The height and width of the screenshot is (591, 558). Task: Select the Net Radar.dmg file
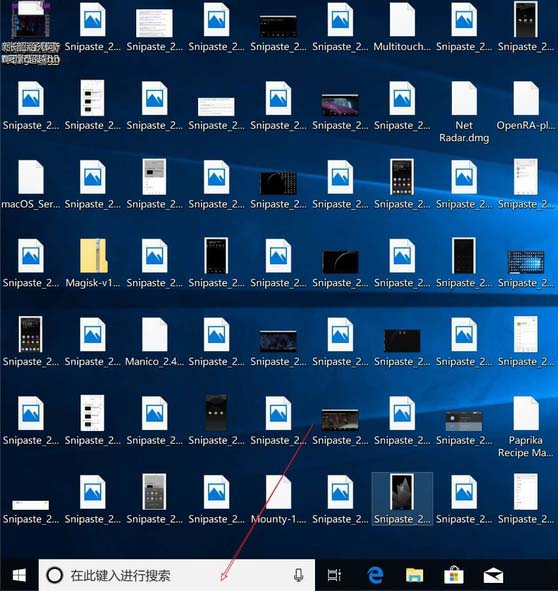click(464, 112)
